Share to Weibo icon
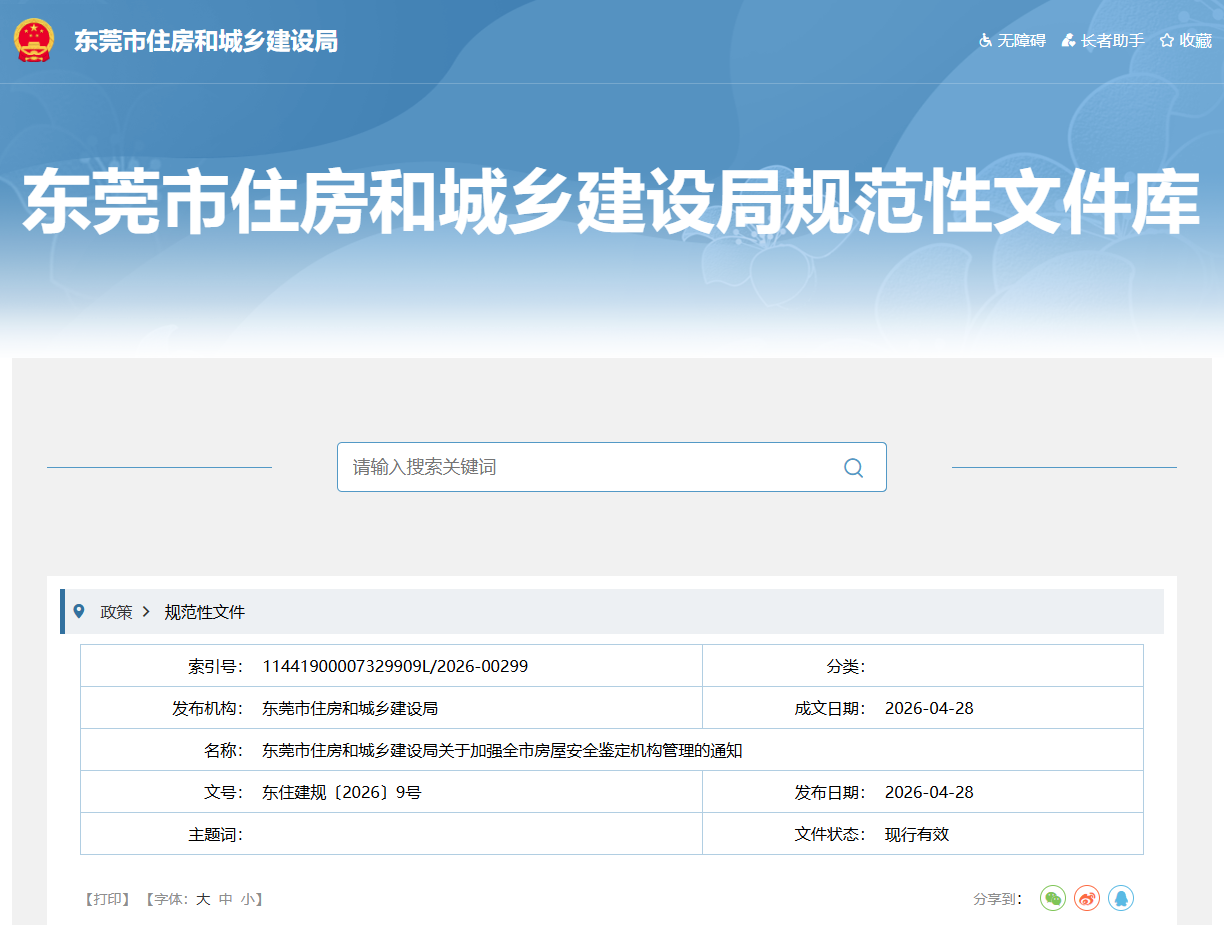Image resolution: width=1224 pixels, height=925 pixels. point(1087,898)
